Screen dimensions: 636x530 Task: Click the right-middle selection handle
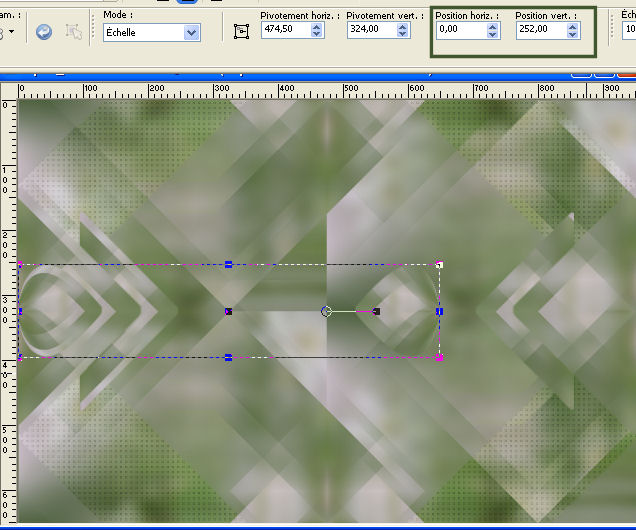tap(439, 311)
